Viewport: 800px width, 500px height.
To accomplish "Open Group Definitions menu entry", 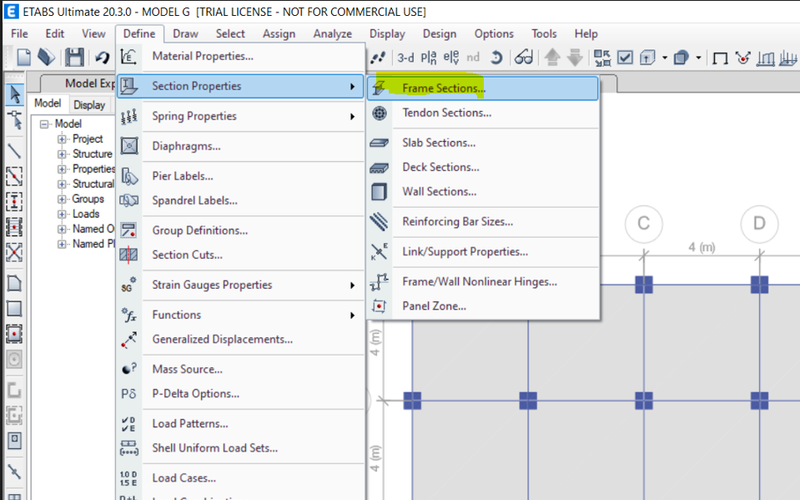I will [240, 231].
